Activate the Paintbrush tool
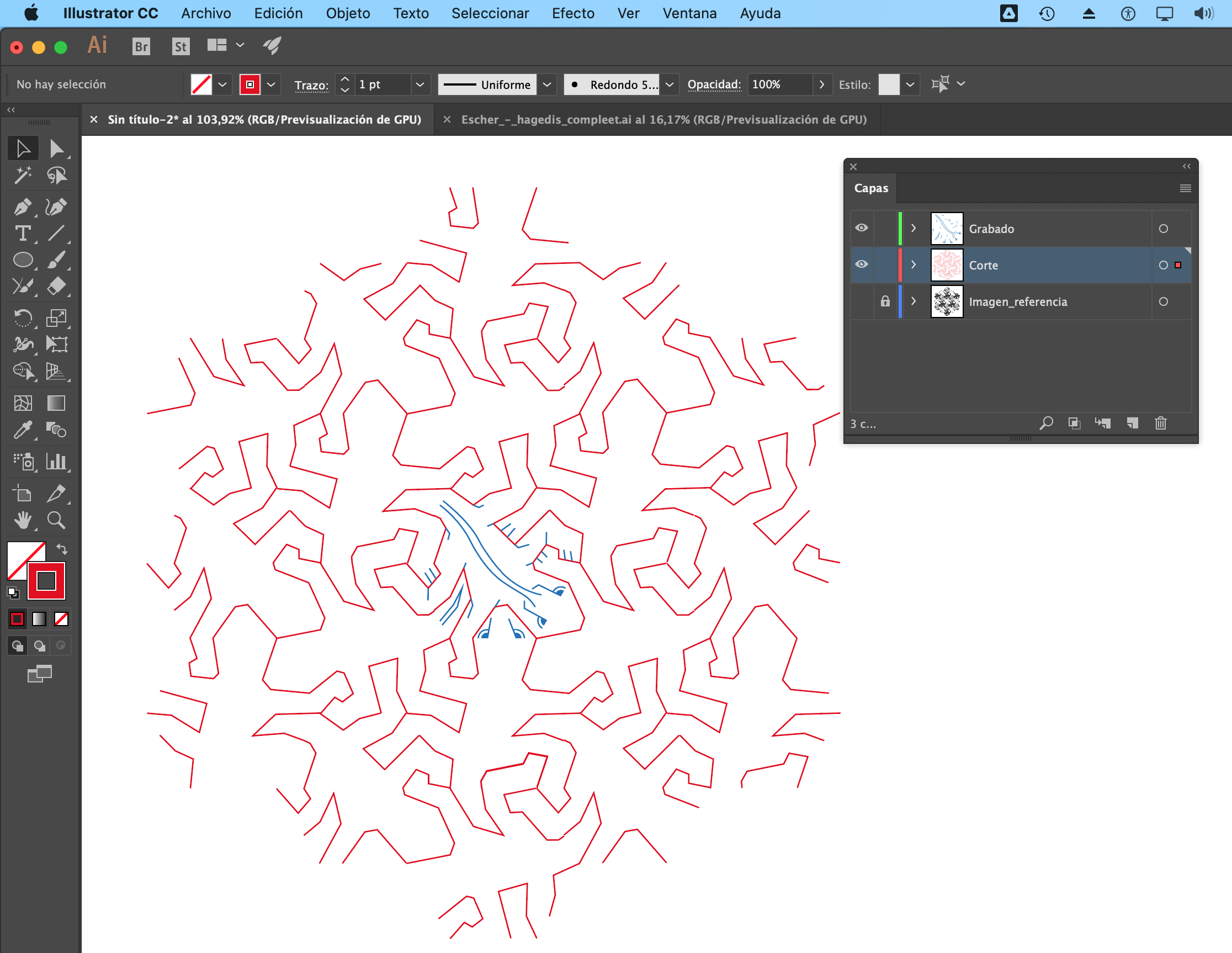1232x953 pixels. [x=56, y=260]
